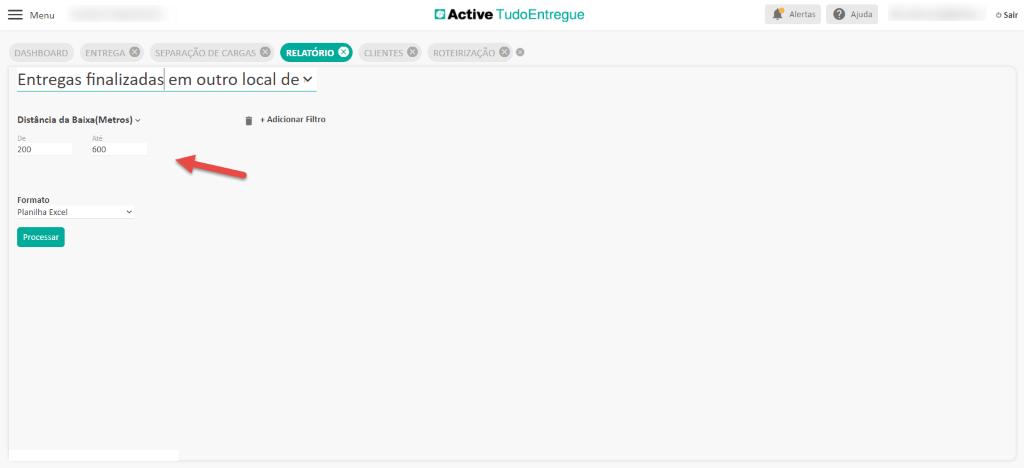Close the CLIENTES tab

(412, 52)
